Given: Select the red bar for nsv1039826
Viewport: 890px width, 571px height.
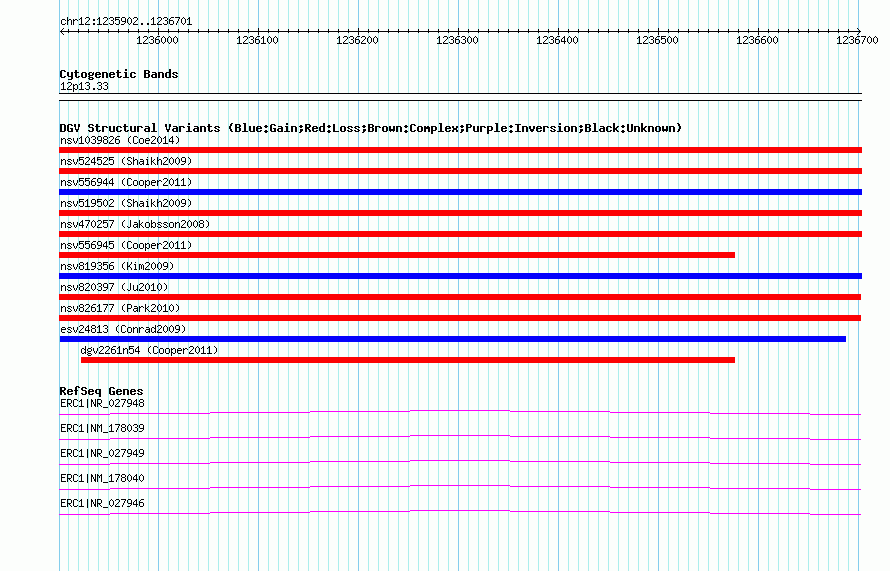Looking at the screenshot, I should [x=460, y=150].
